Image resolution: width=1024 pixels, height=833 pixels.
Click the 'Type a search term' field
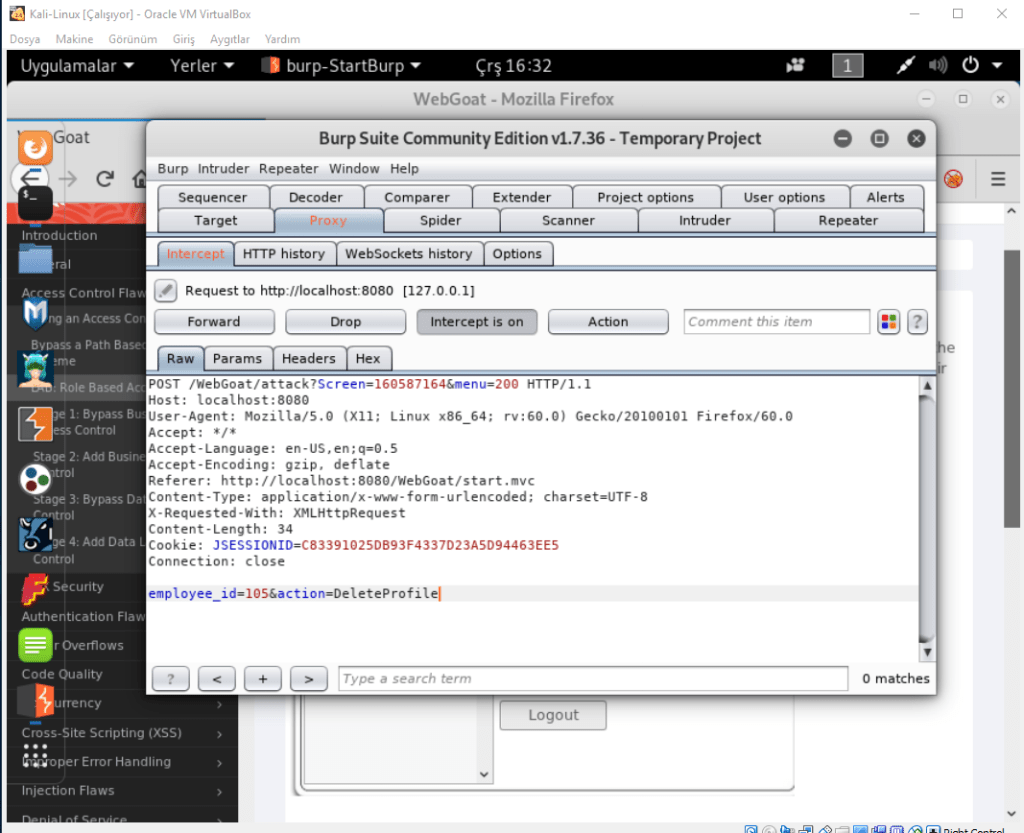tap(592, 679)
